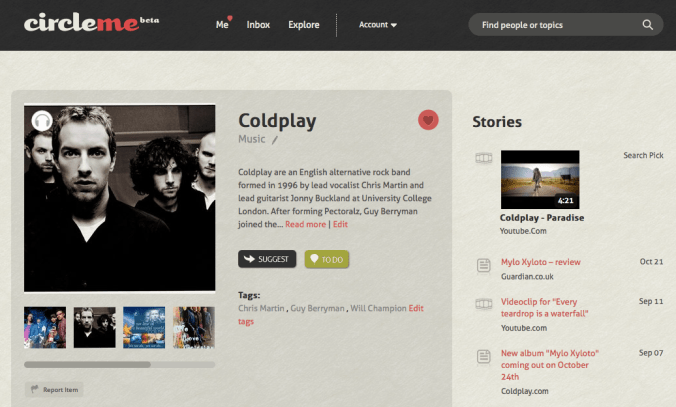Focus the Find people or topics field
676x407 pixels.
point(560,25)
